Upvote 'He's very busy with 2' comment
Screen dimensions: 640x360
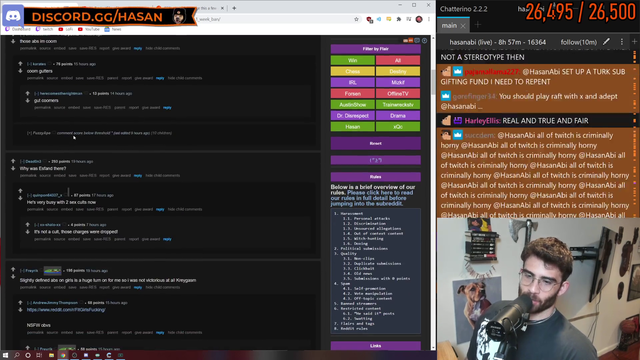pos(20,191)
